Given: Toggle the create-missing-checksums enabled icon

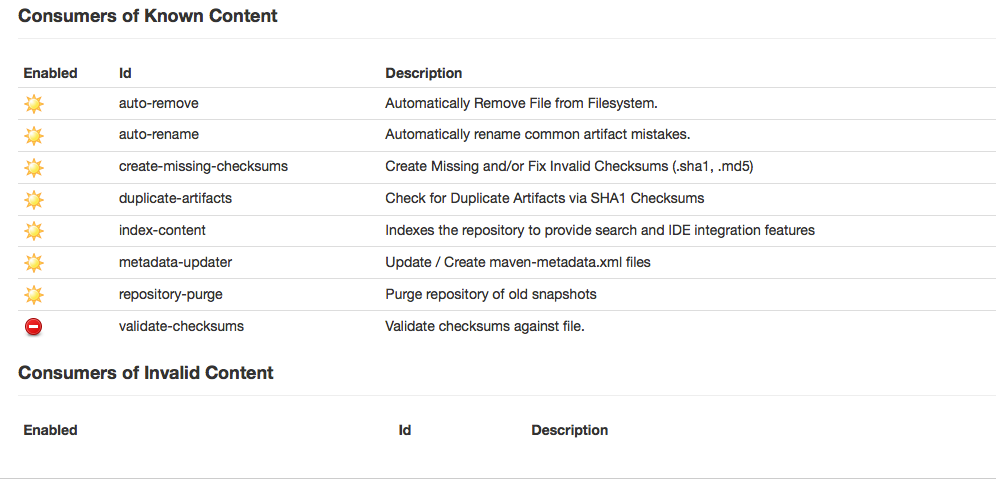Looking at the screenshot, I should 34,167.
